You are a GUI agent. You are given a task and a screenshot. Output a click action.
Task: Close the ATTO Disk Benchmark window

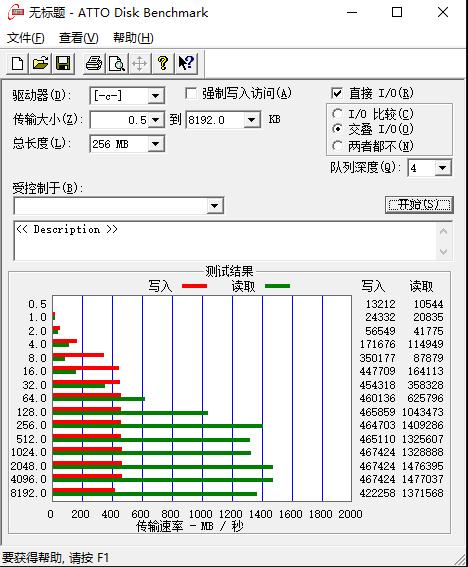coord(443,12)
